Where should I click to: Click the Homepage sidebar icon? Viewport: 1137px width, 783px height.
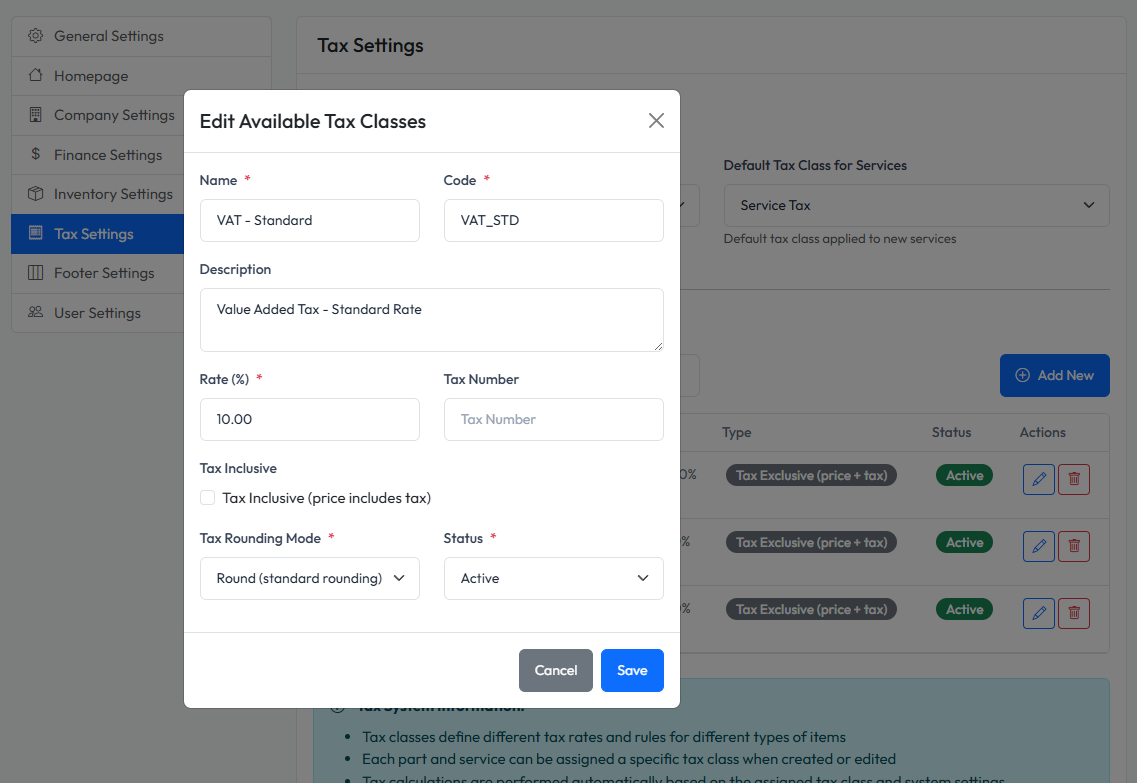point(35,75)
